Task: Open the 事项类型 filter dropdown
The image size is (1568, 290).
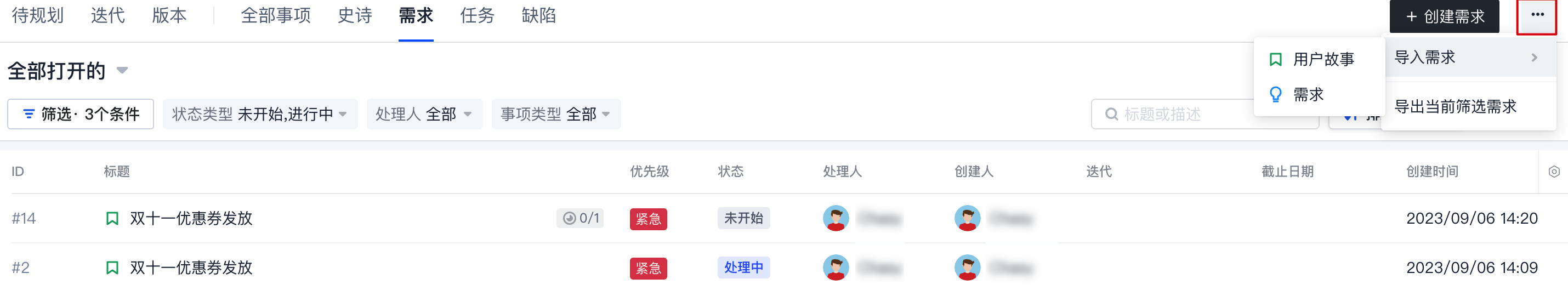Action: tap(555, 114)
